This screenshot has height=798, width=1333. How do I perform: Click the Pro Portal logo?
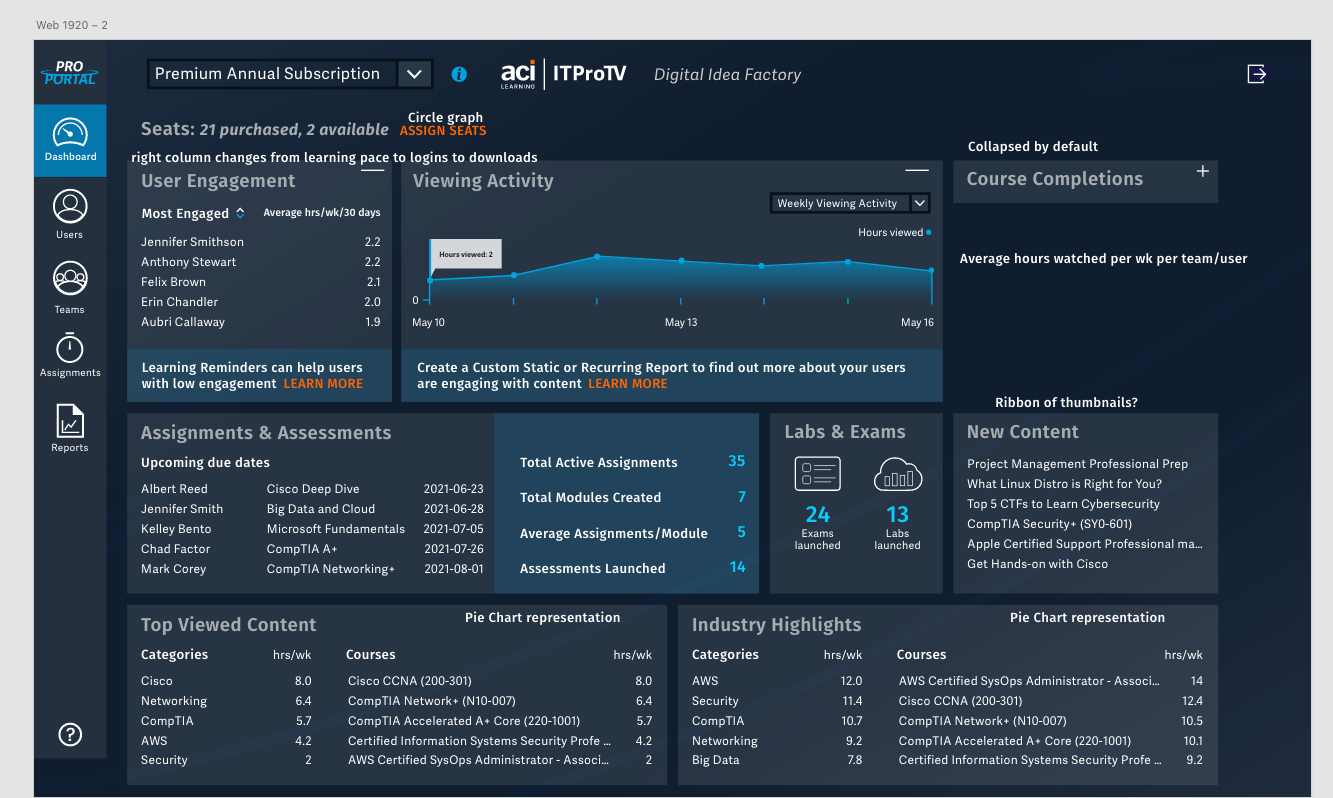pos(70,73)
